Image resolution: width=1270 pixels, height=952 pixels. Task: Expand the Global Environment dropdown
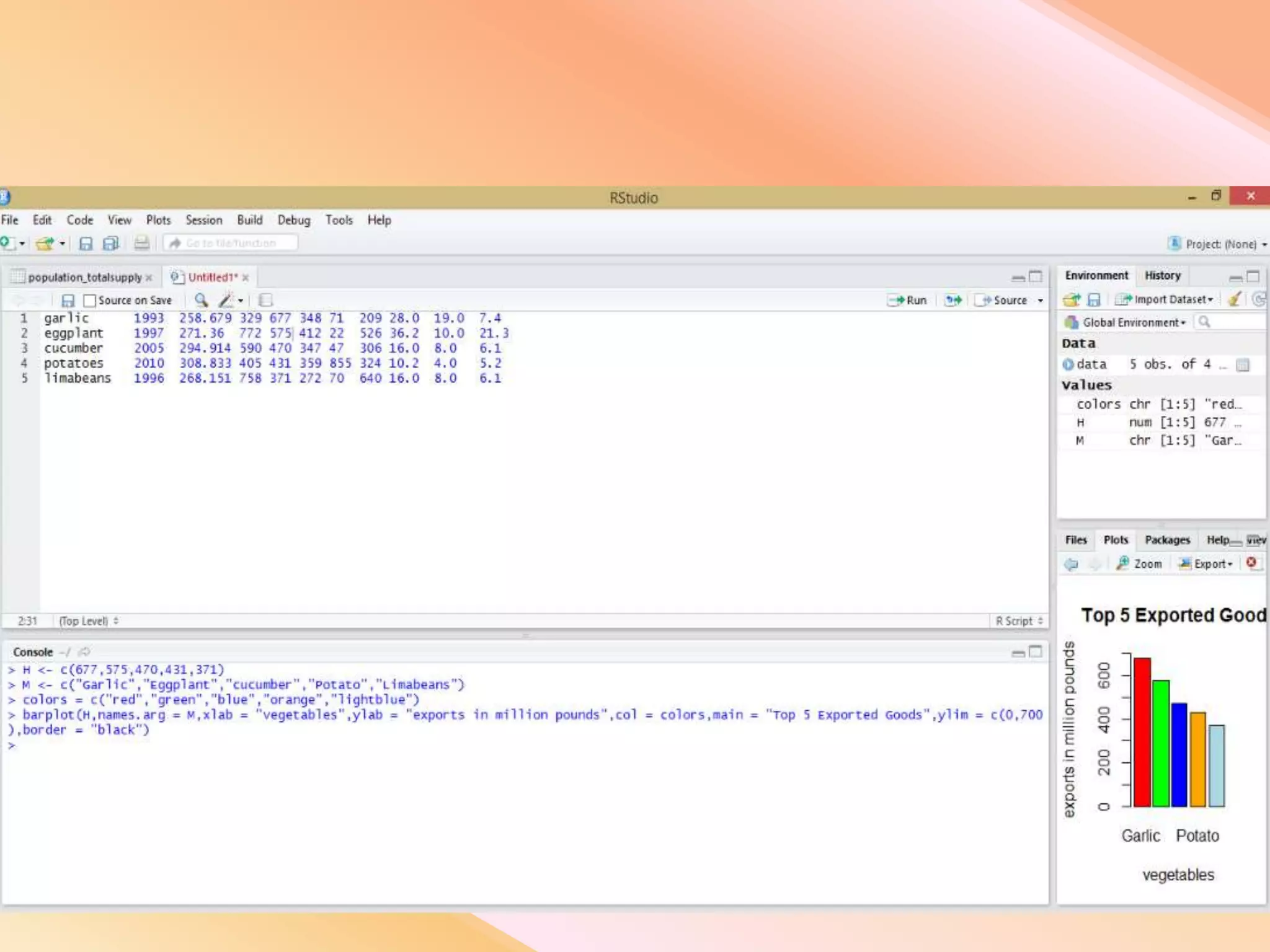[x=1134, y=322]
